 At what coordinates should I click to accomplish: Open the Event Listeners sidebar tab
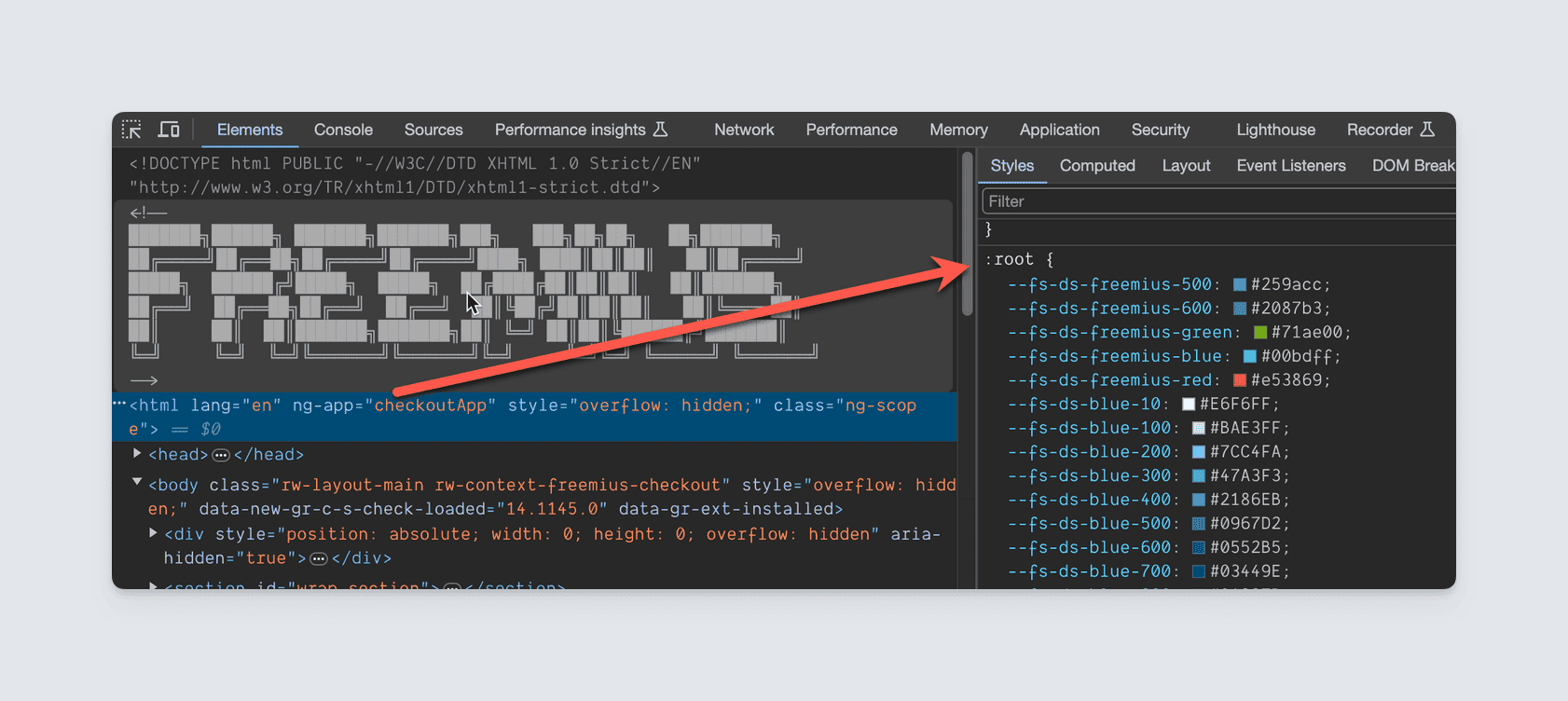tap(1291, 165)
